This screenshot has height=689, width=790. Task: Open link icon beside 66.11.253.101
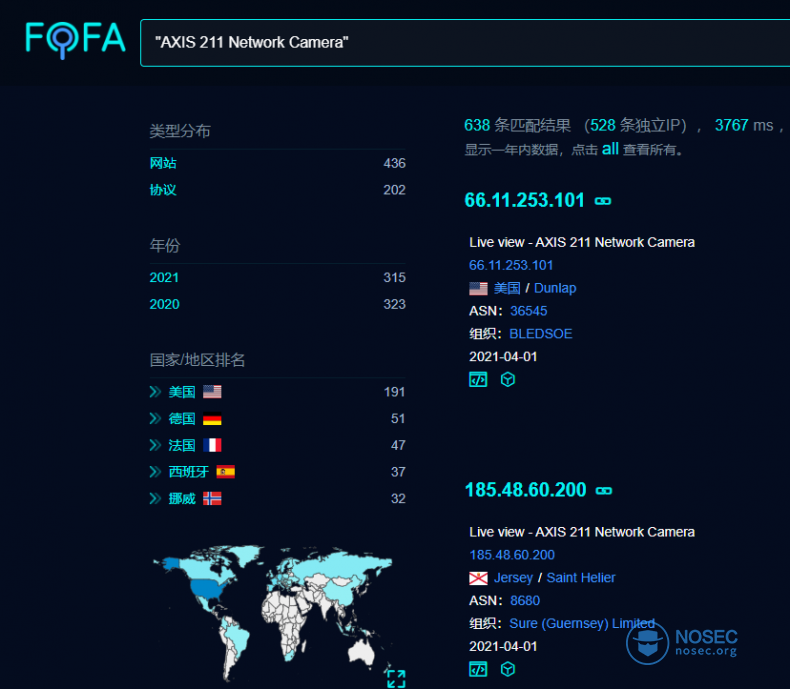(603, 201)
